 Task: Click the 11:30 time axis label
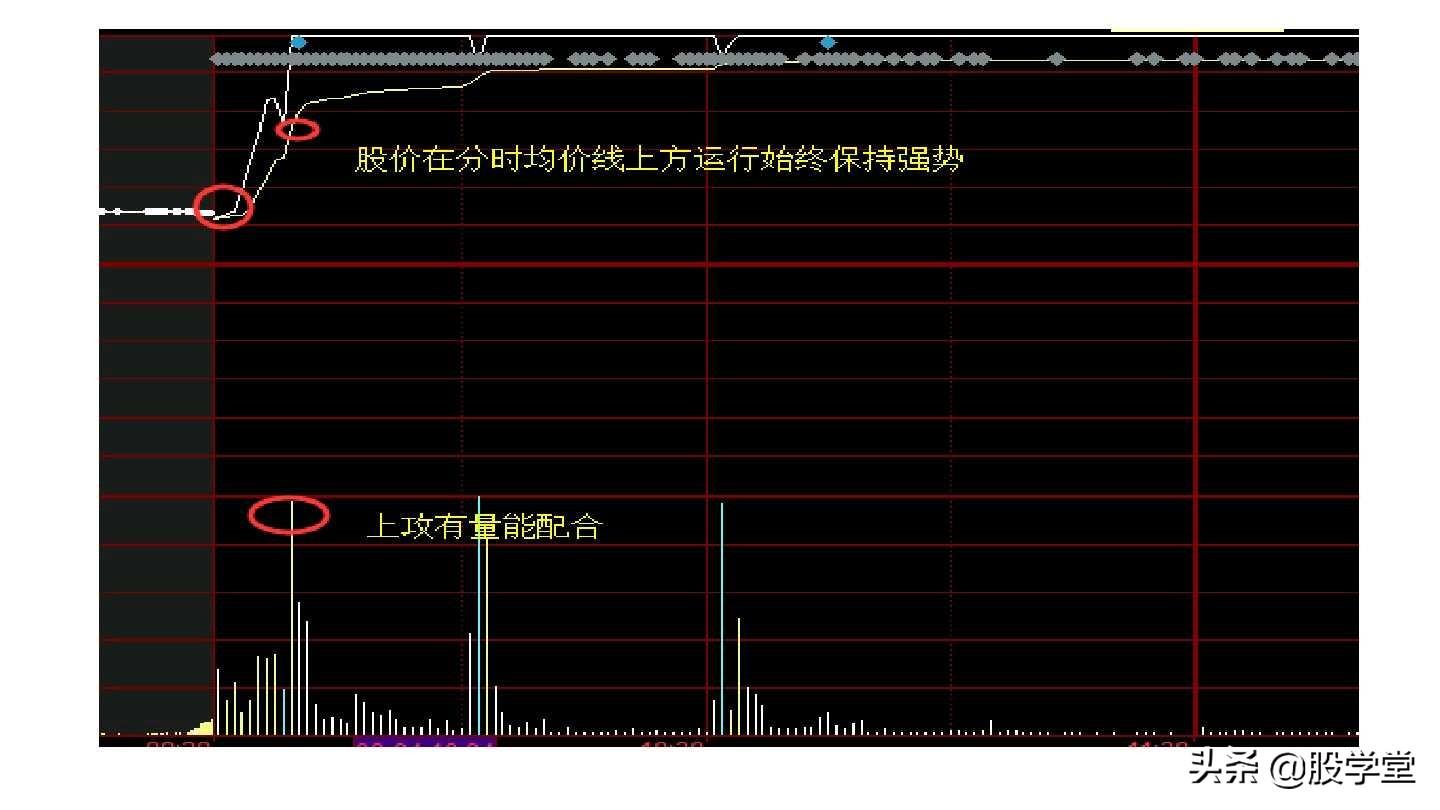pos(1157,745)
